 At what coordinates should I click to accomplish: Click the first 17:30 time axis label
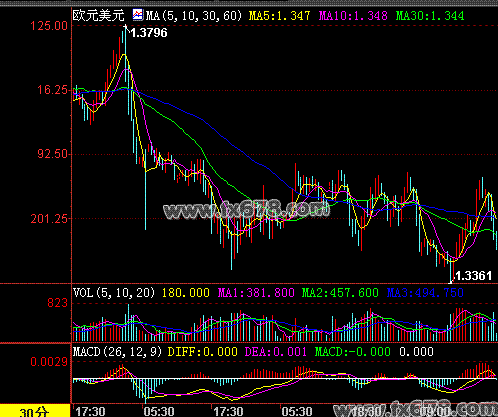pos(90,411)
